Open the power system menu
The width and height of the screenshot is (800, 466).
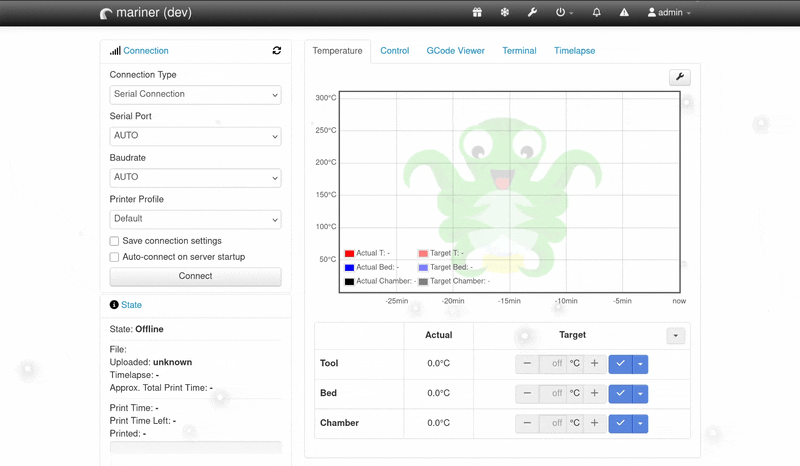coord(564,13)
